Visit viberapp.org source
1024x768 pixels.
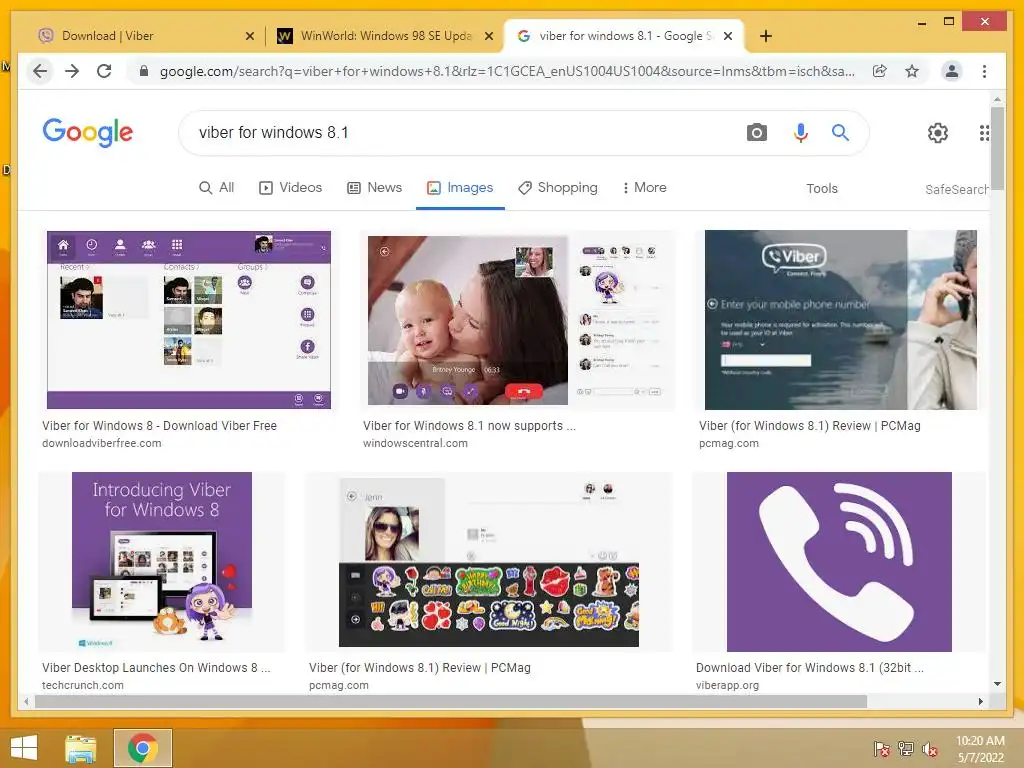[728, 685]
